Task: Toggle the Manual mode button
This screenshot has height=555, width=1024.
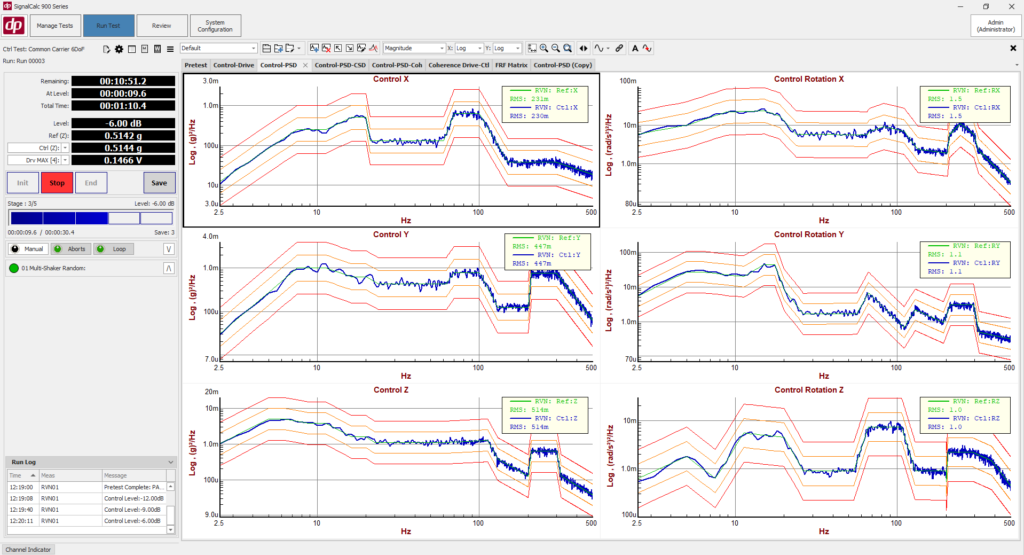Action: (28, 248)
